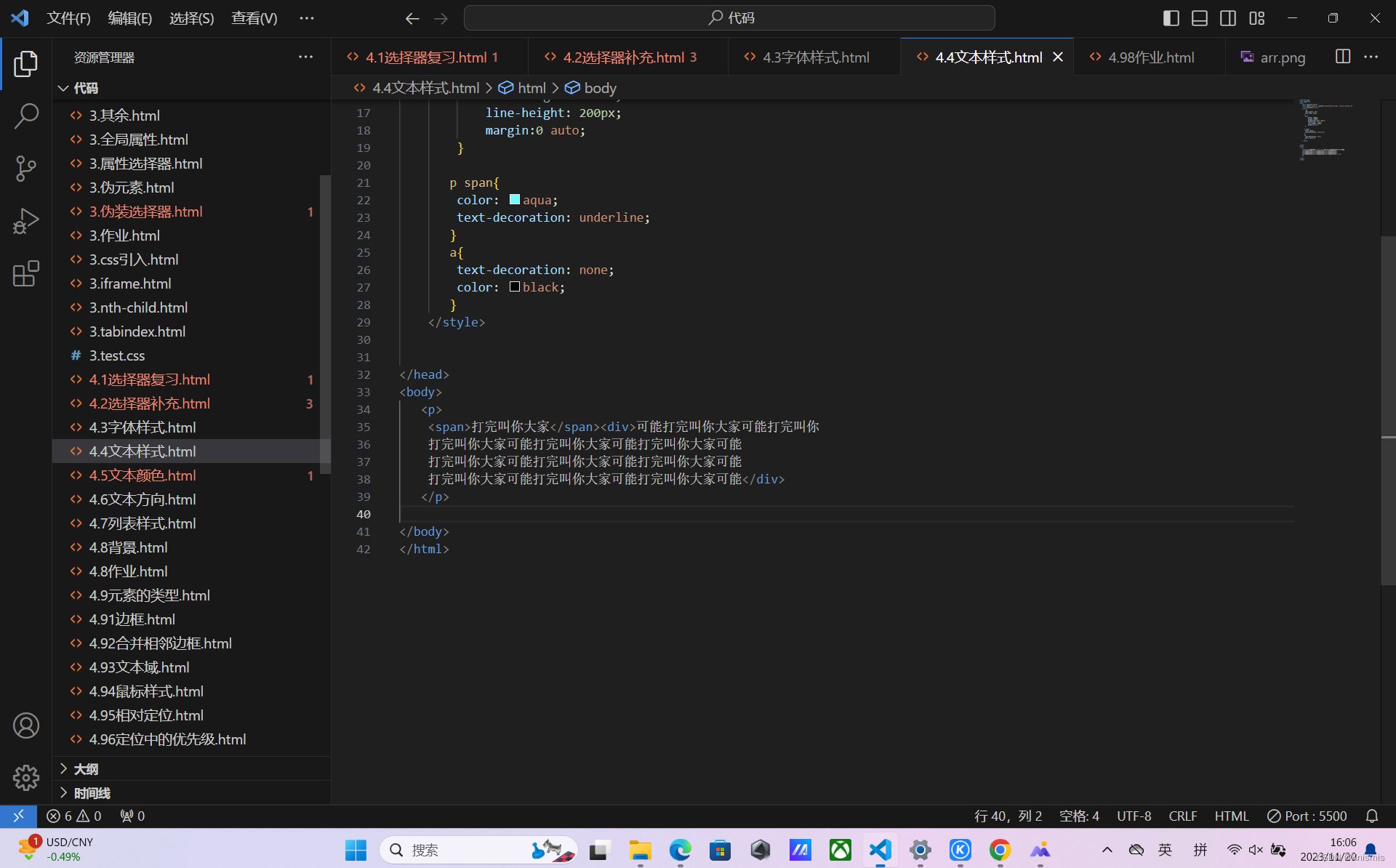Screen dimensions: 1396x868
Task: Open the Extensions view icon
Action: pyautogui.click(x=26, y=274)
